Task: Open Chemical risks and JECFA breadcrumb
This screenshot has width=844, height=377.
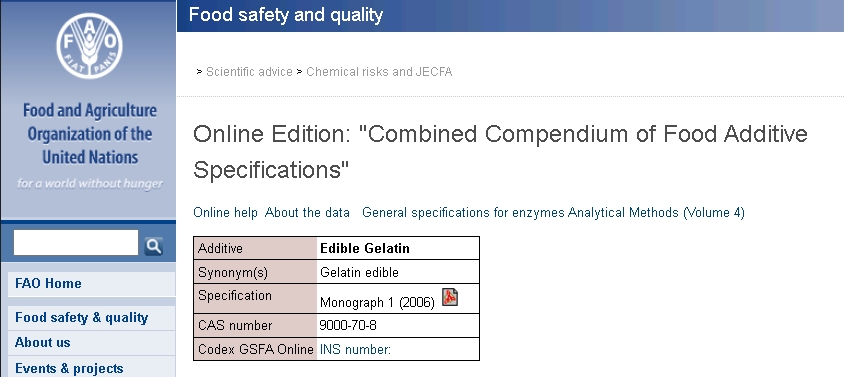Action: 379,72
